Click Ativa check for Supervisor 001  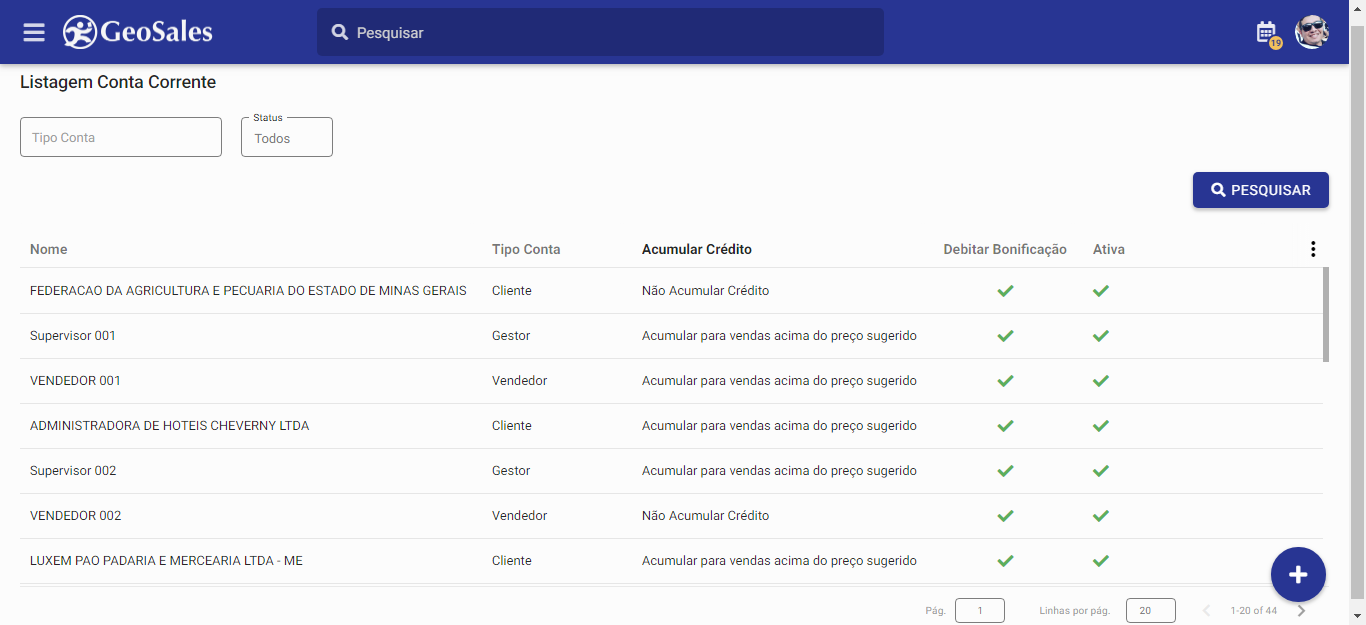tap(1101, 336)
